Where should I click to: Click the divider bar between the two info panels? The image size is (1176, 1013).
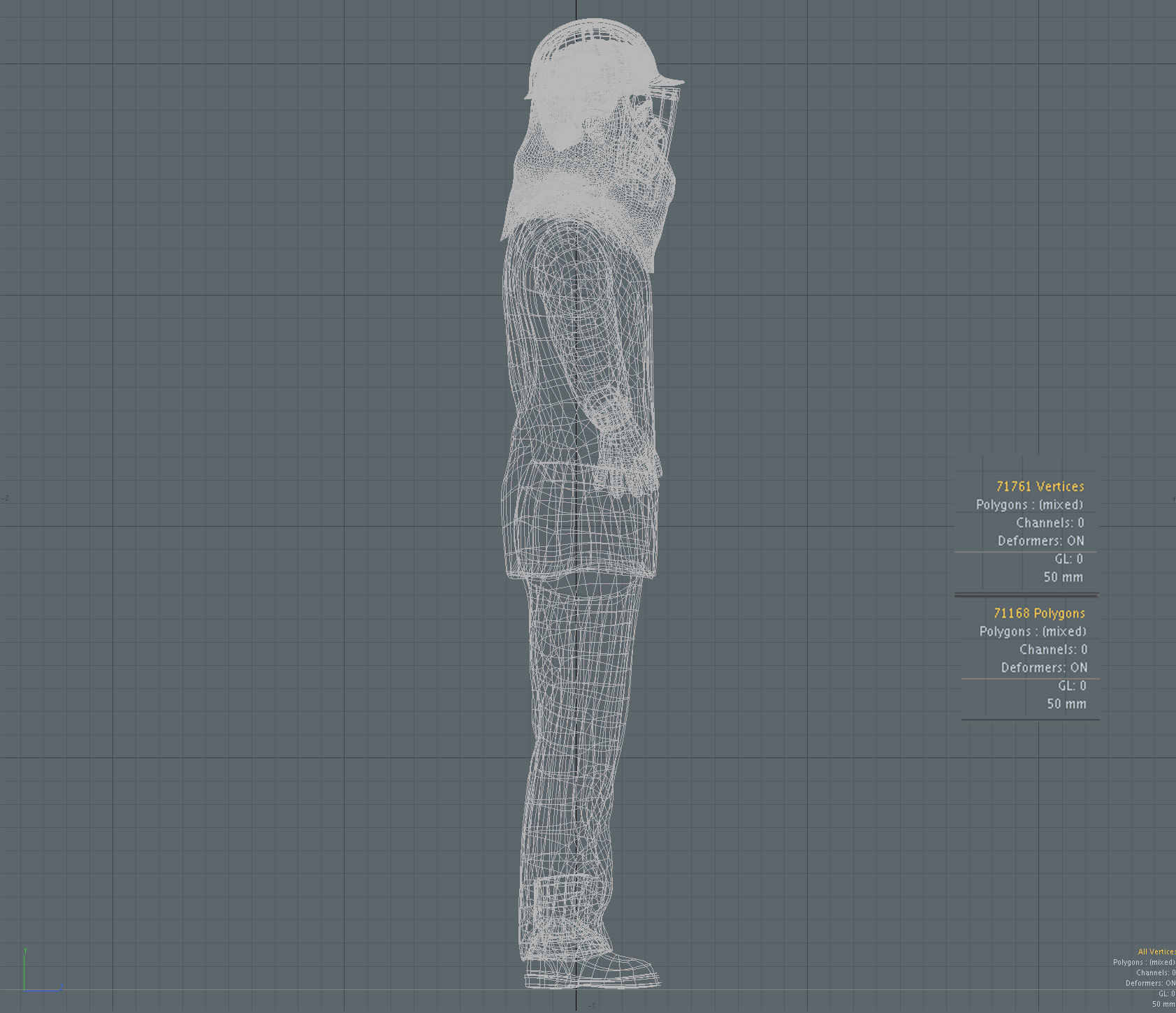click(x=1027, y=595)
